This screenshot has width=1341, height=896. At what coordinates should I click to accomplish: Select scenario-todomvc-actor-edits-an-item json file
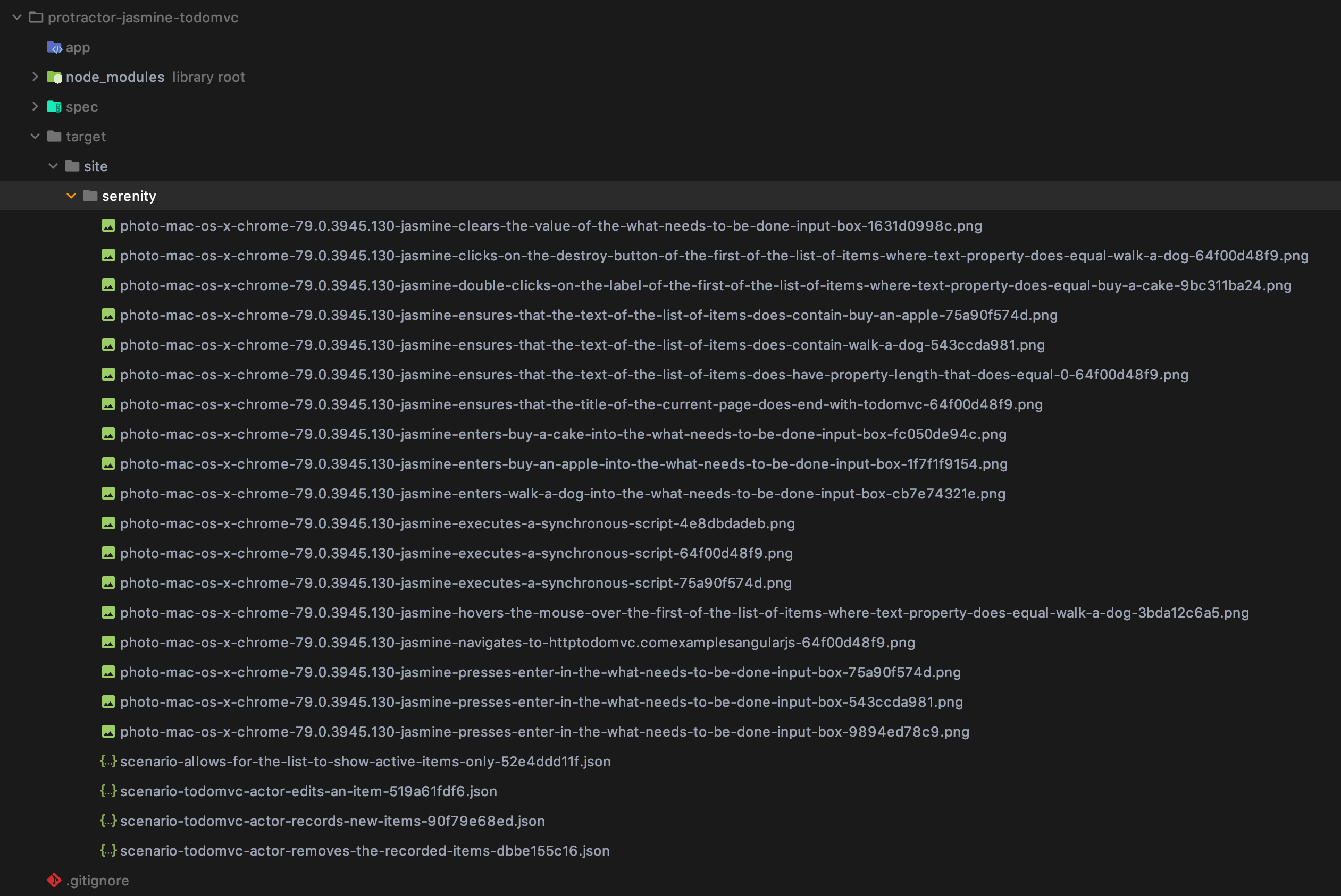tap(309, 791)
